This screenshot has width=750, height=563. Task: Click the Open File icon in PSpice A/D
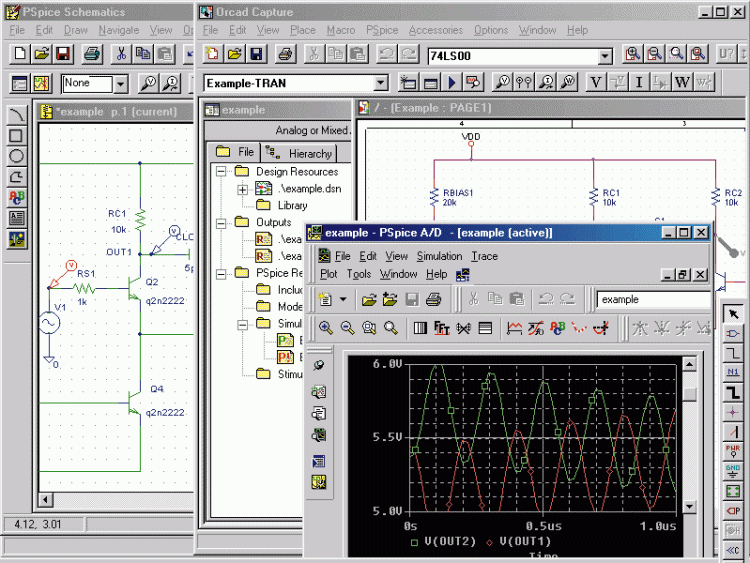[369, 299]
